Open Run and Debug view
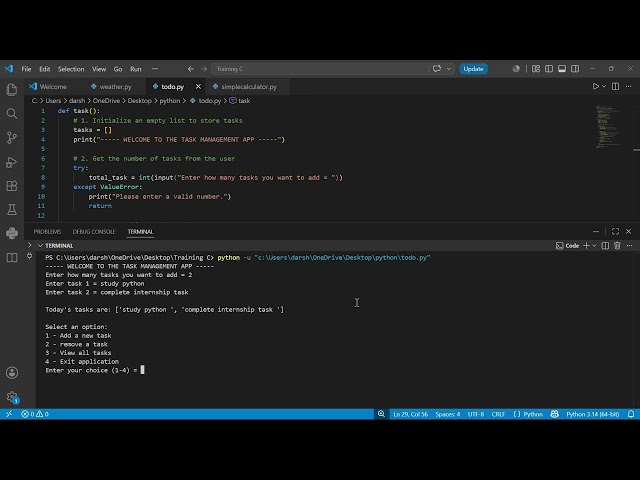This screenshot has height=480, width=640. [12, 162]
